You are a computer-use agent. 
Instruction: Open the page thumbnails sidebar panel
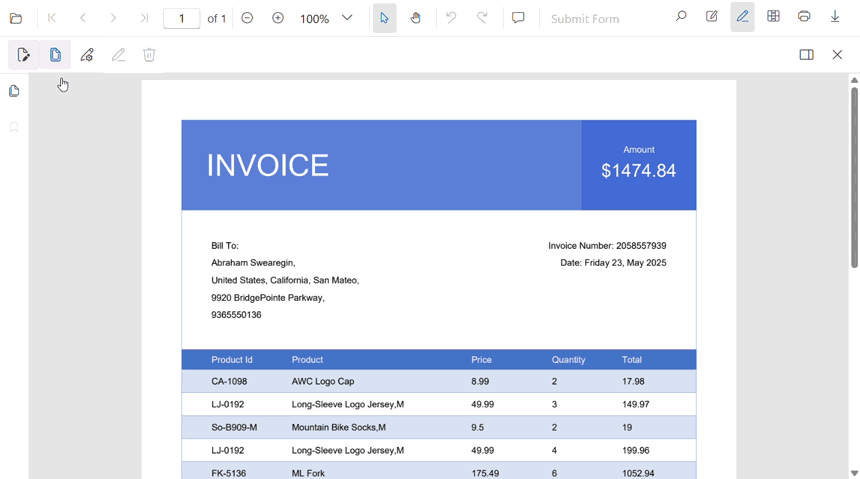coord(14,91)
